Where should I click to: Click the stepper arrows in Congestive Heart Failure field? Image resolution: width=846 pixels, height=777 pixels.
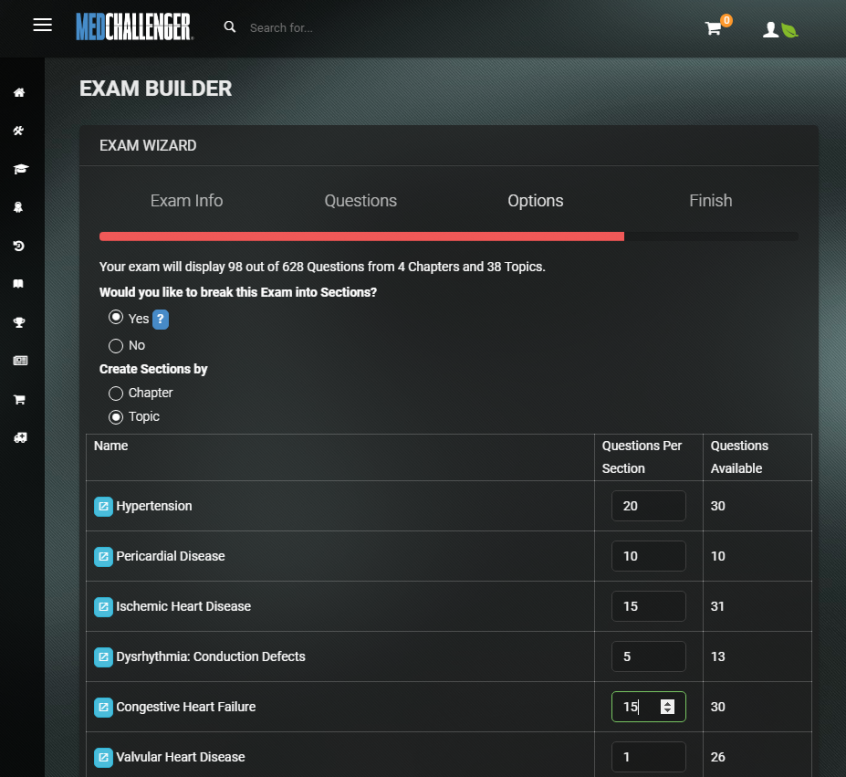(667, 707)
